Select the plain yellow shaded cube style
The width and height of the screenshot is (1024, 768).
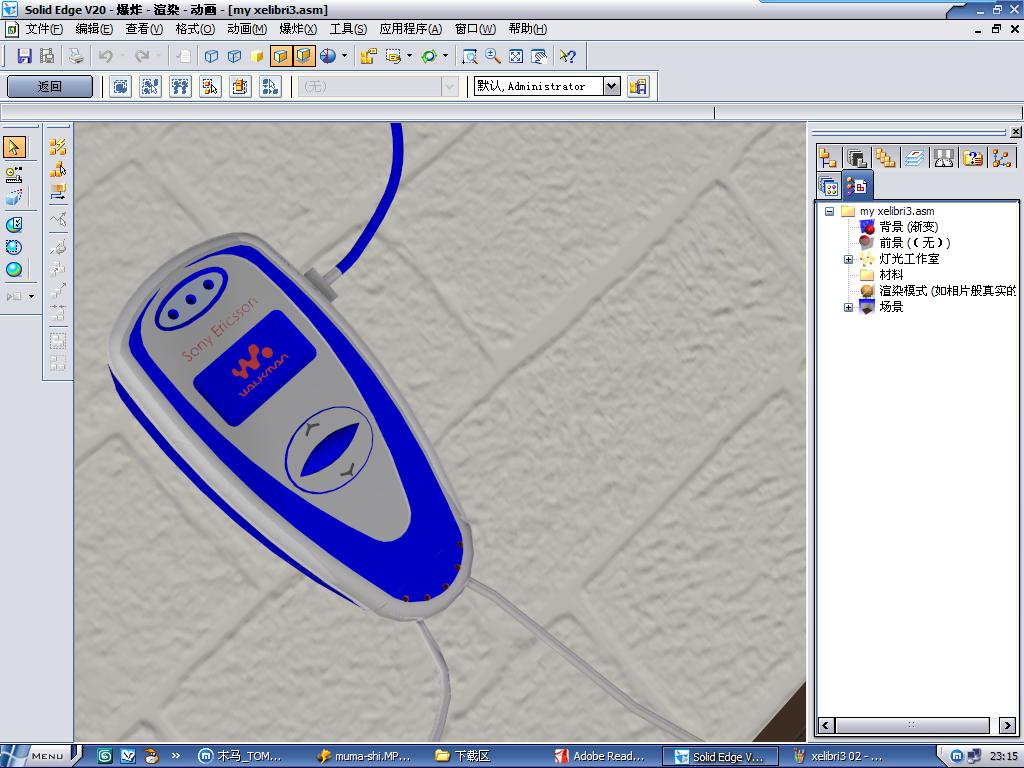tap(257, 56)
